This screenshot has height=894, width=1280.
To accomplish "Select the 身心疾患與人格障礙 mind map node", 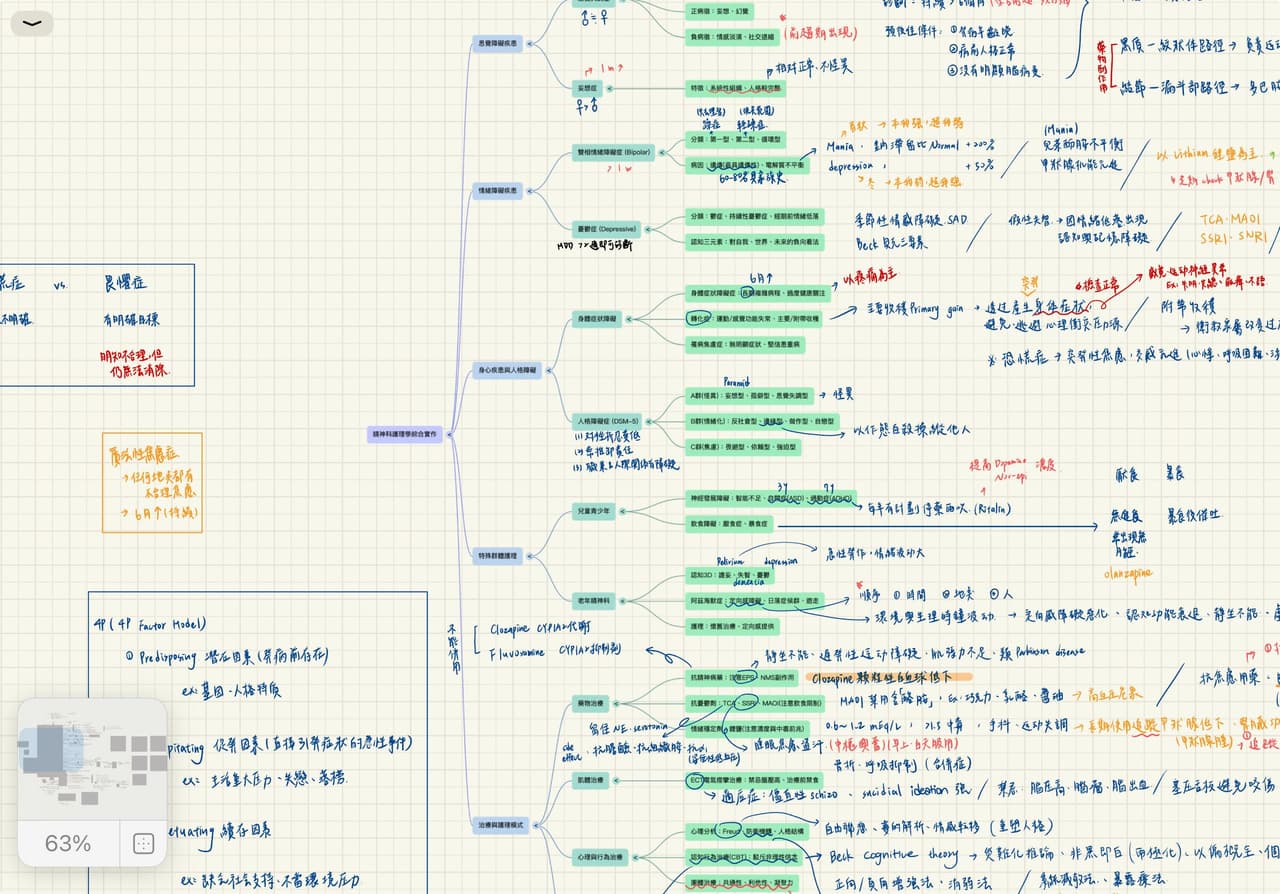I will pos(506,371).
